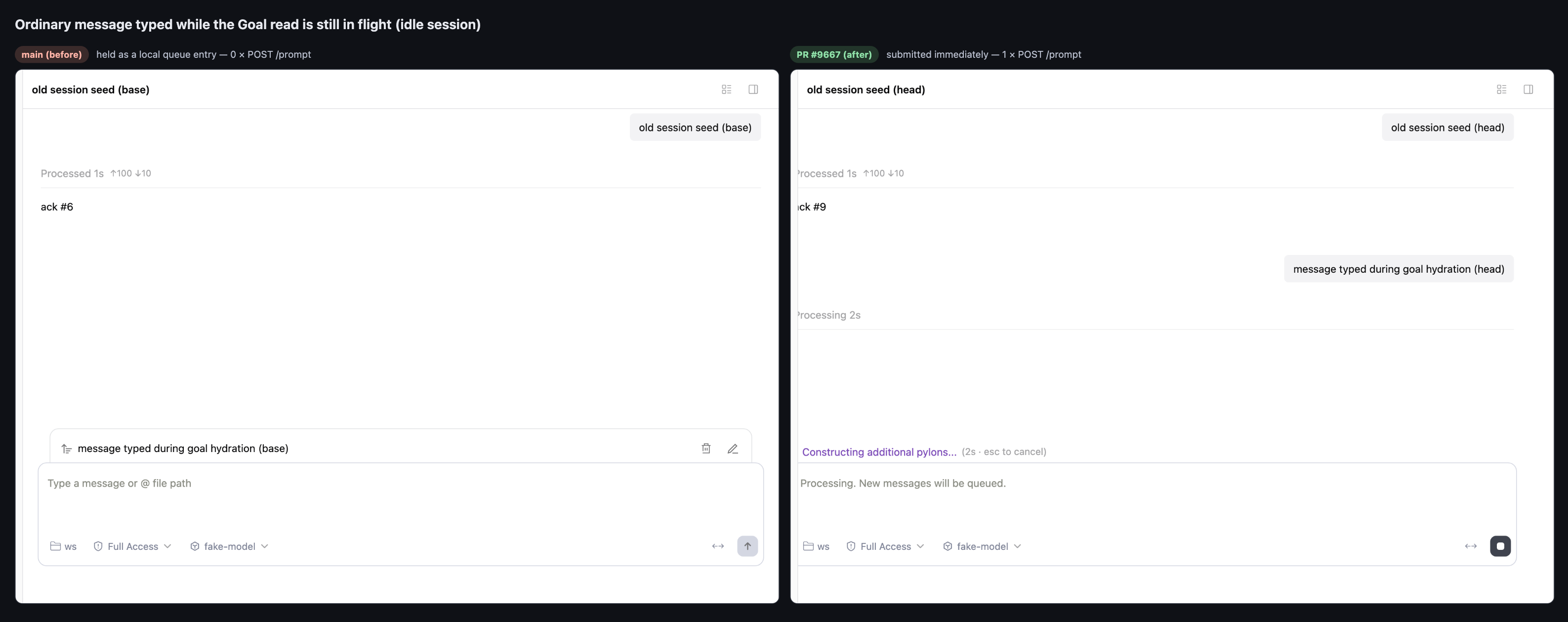Viewport: 1568px width, 622px height.
Task: Edit the queued base hydration message
Action: point(733,449)
